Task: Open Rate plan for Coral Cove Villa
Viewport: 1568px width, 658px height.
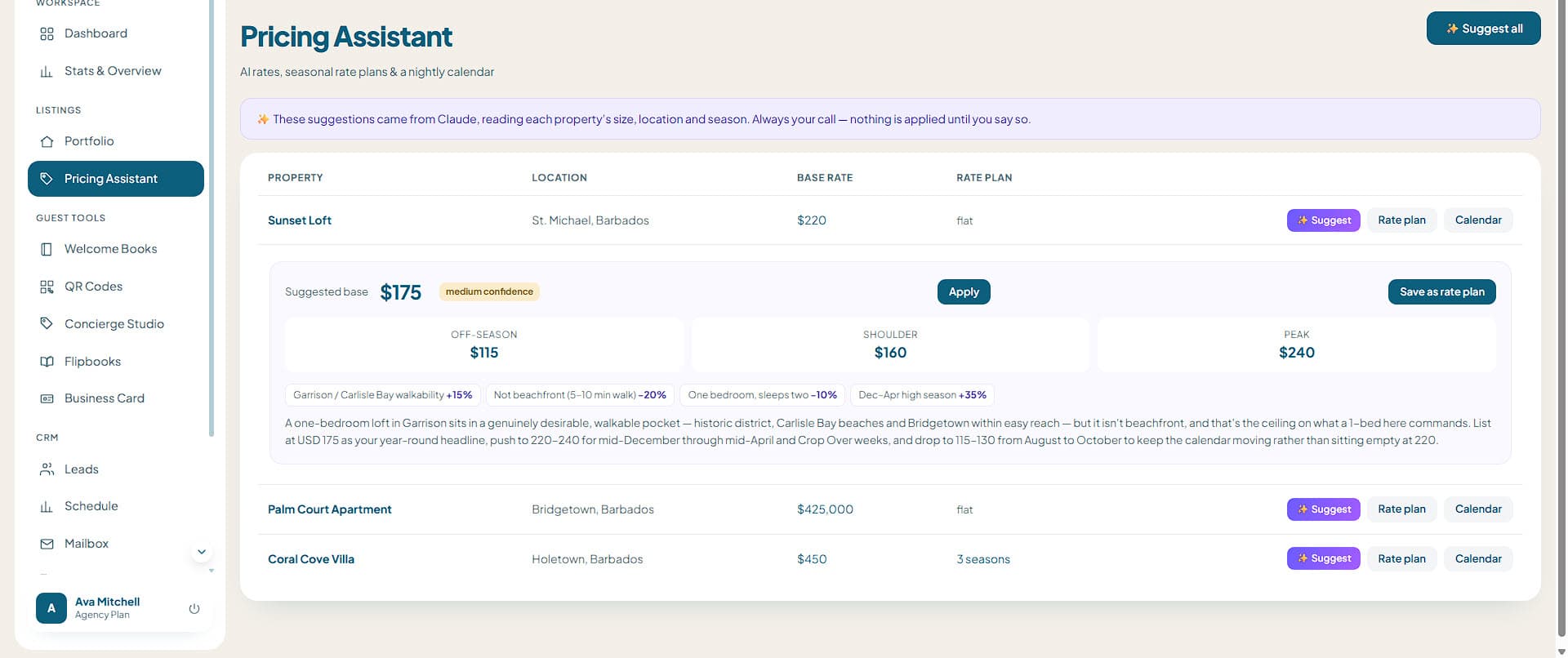Action: pos(1401,559)
